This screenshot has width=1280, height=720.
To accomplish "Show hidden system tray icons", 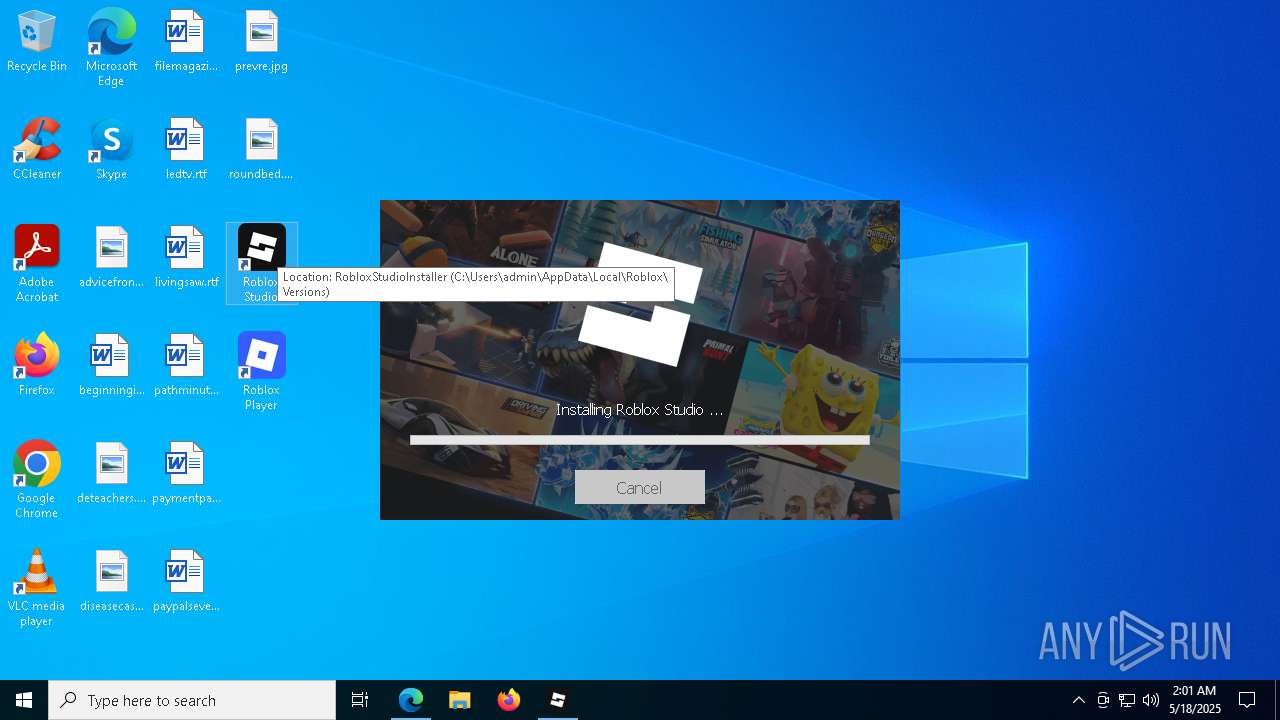I will (x=1078, y=700).
